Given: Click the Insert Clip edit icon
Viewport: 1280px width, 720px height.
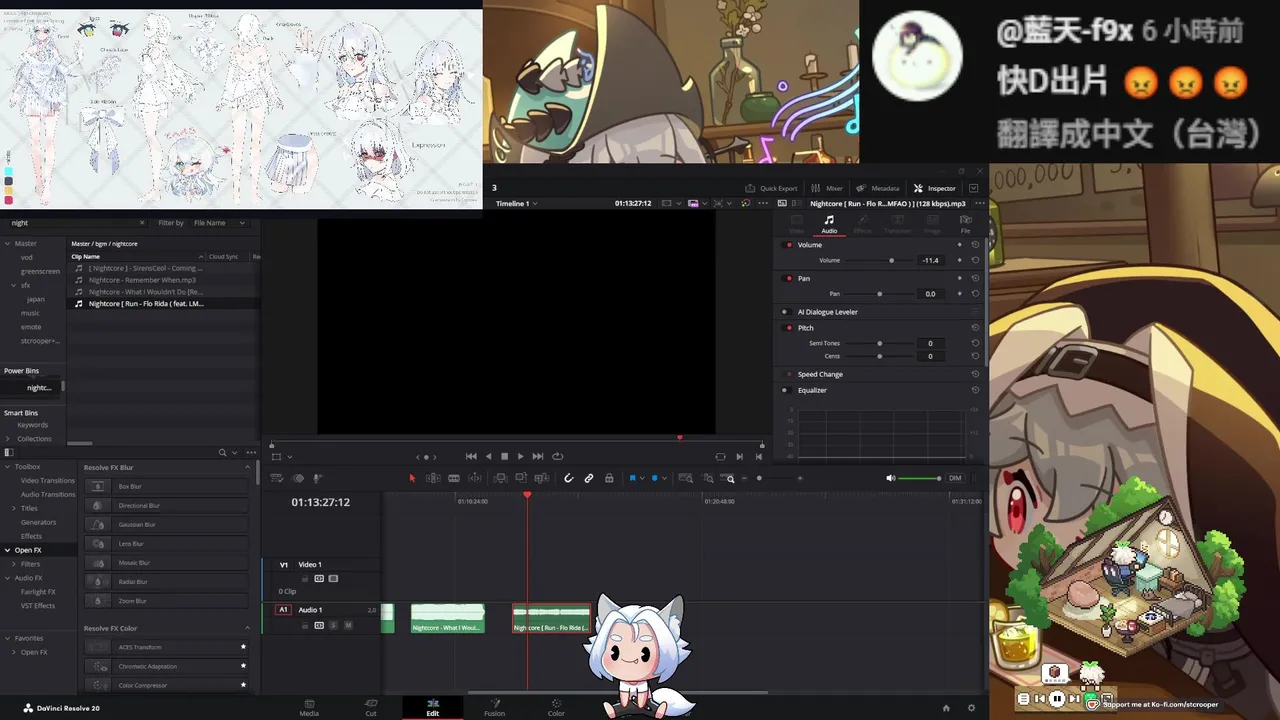Looking at the screenshot, I should tap(501, 478).
